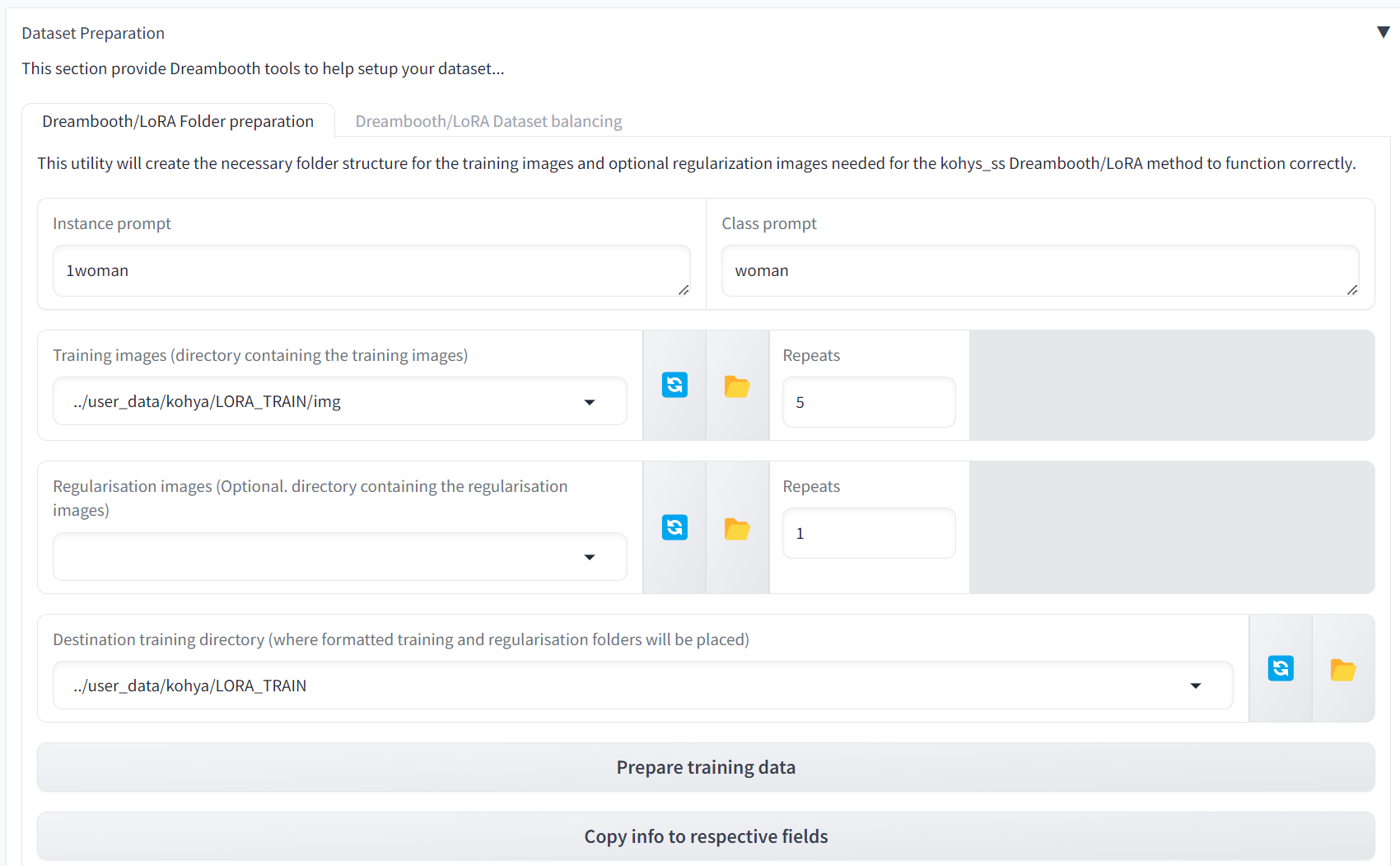Screen dimensions: 1400x866
Task: Refresh the destination training directory list
Action: tap(1281, 668)
